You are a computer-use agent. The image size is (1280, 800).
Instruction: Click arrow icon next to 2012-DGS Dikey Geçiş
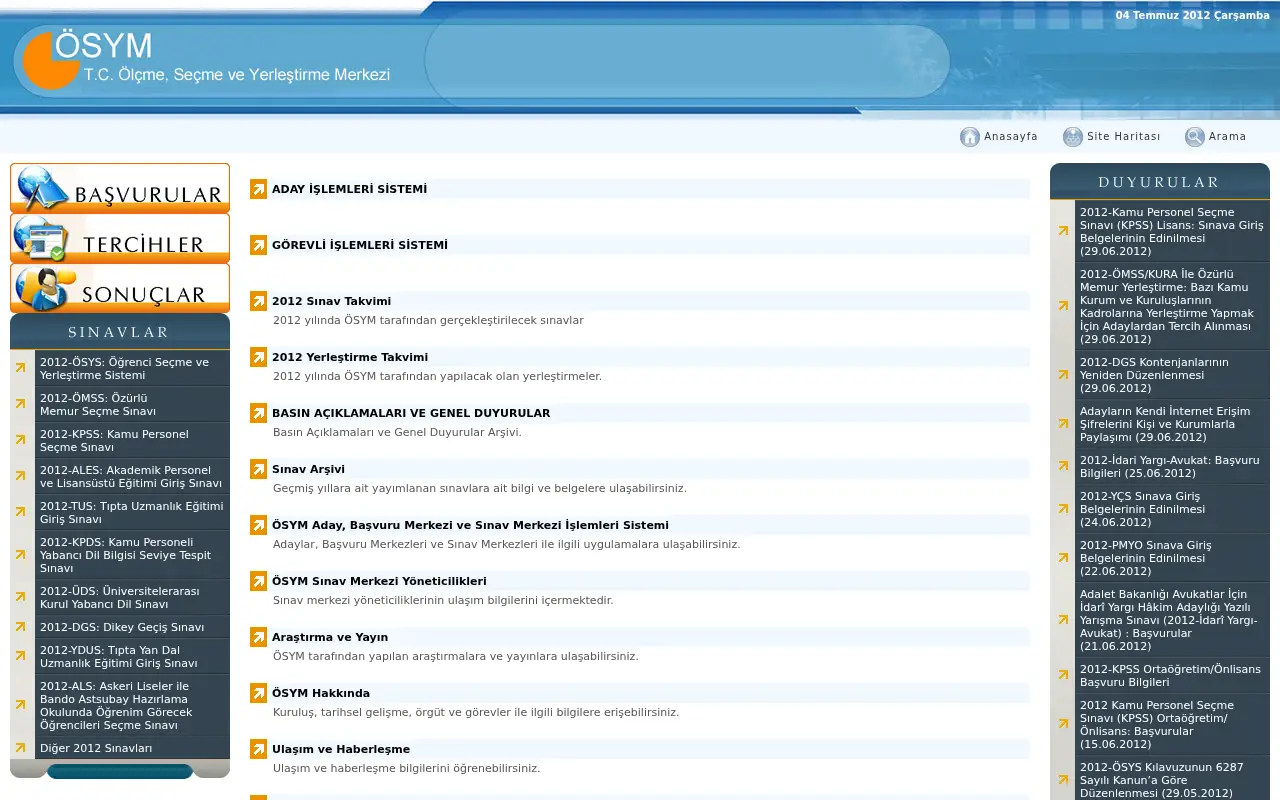[x=20, y=627]
